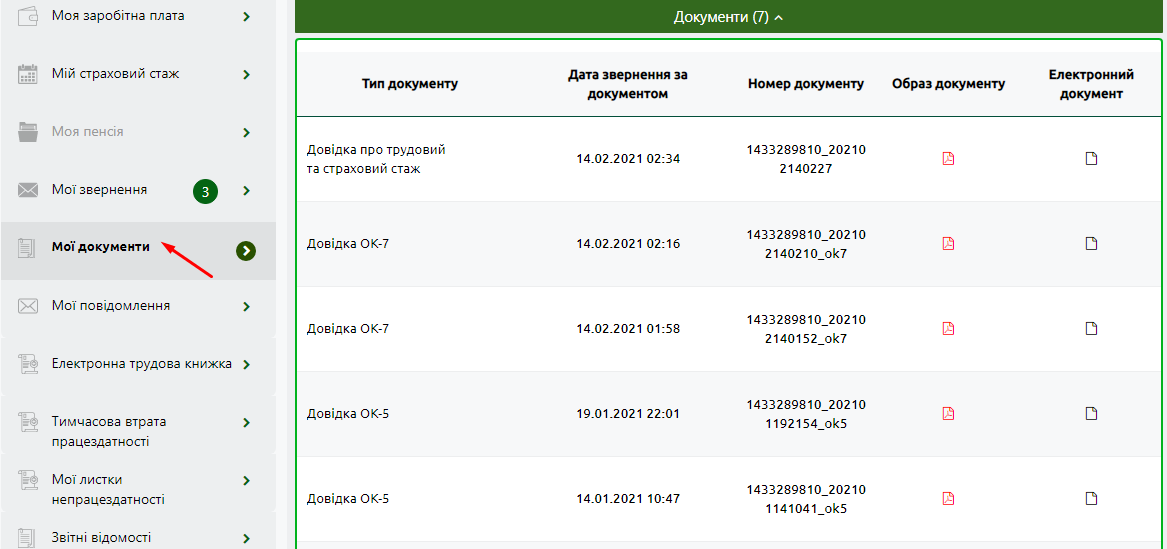
Task: Open PDF image for Довідка ОК-7 dated 01:58
Action: [948, 328]
